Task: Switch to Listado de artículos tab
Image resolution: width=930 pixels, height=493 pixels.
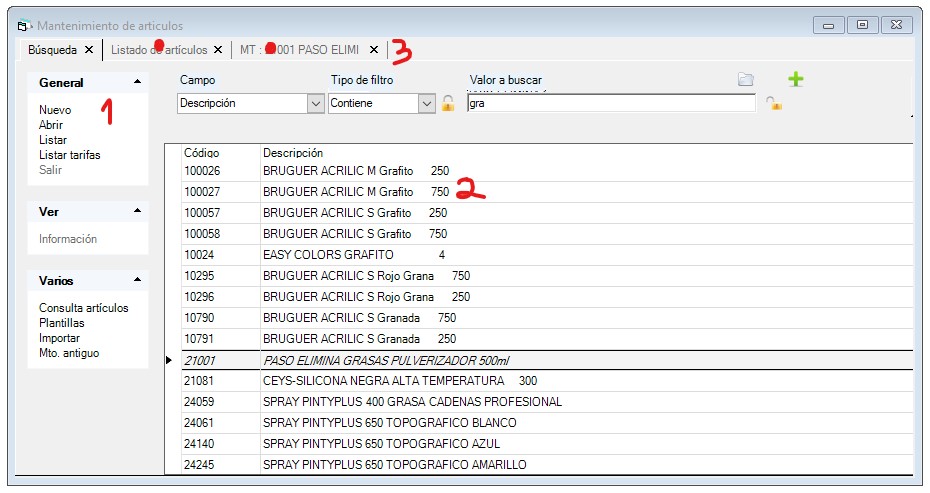Action: 159,50
